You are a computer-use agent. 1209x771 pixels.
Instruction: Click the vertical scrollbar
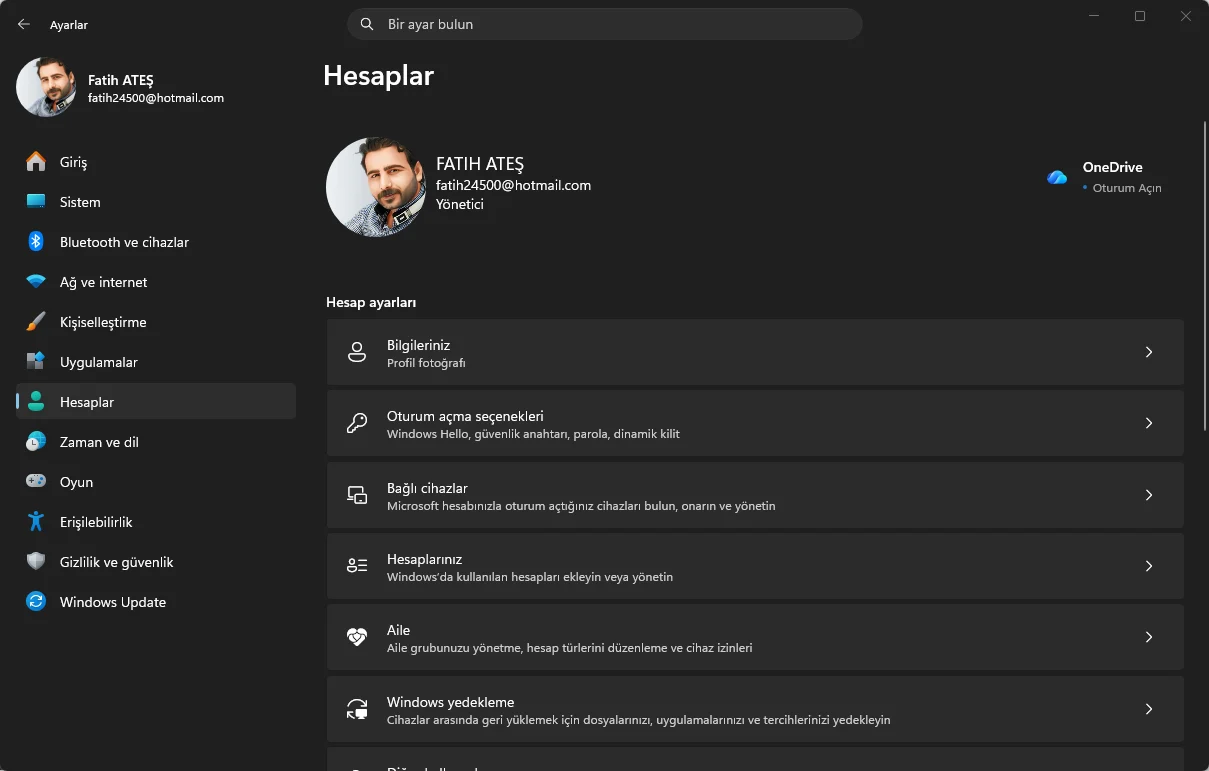1204,275
